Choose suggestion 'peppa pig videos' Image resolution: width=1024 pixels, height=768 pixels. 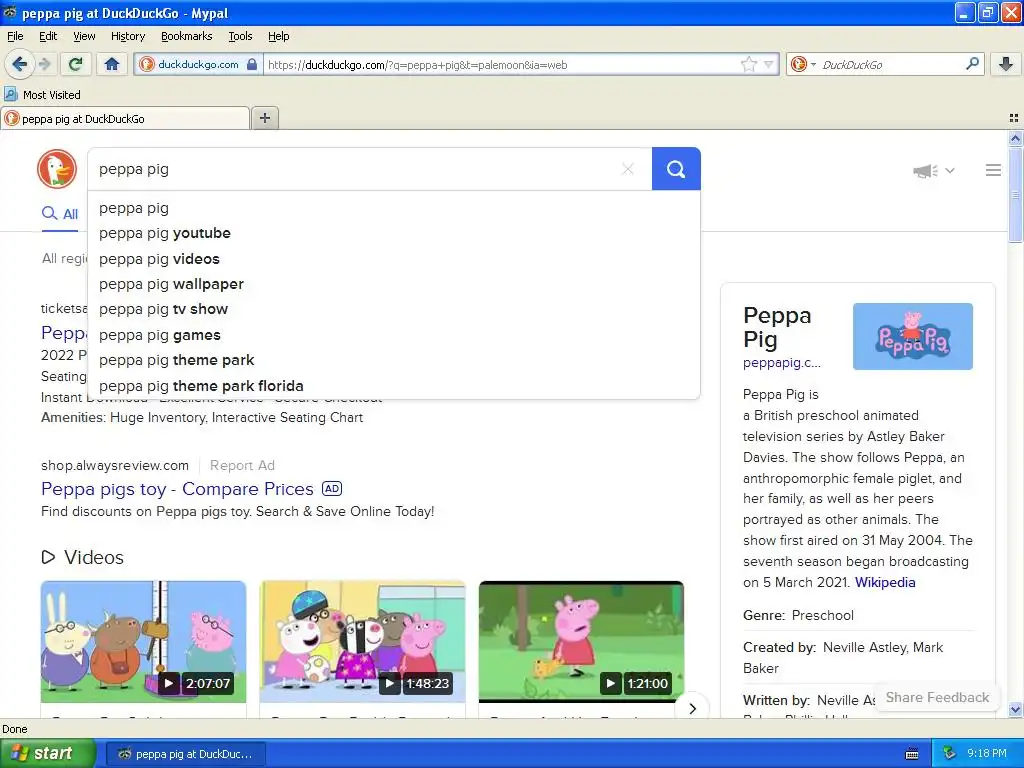click(x=393, y=259)
